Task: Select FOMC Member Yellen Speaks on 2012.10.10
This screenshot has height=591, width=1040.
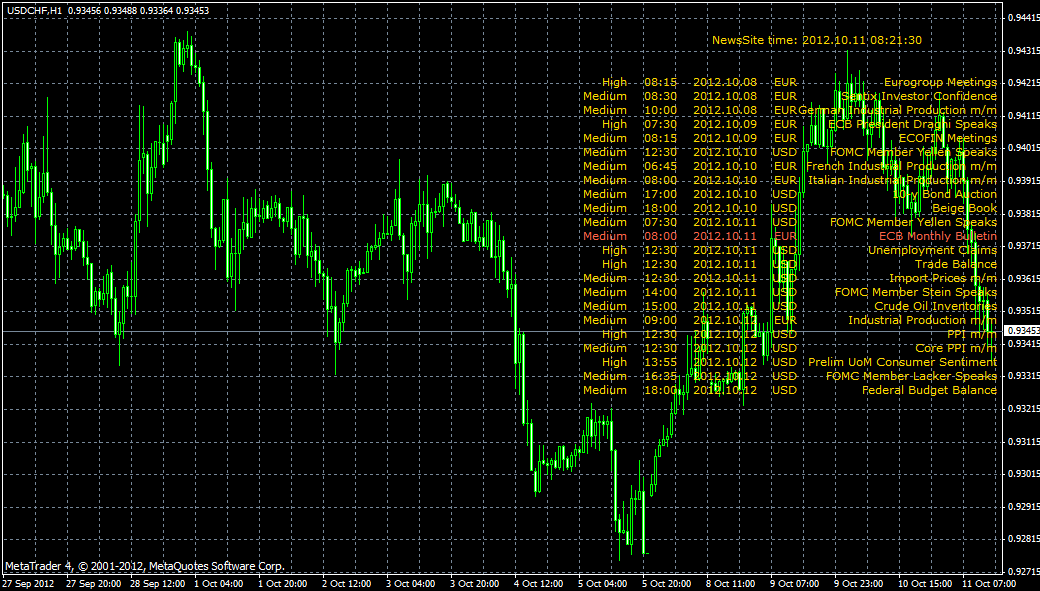Action: pyautogui.click(x=913, y=152)
